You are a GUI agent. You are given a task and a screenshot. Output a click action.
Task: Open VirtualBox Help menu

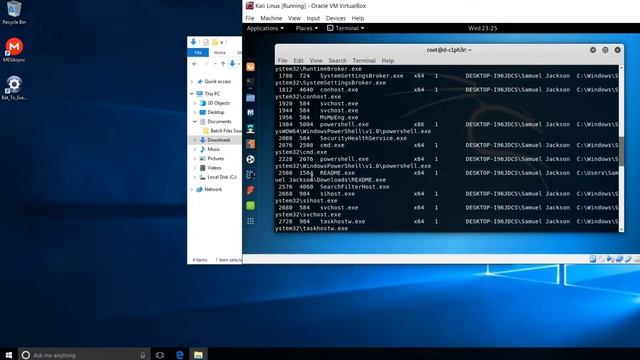coord(358,18)
